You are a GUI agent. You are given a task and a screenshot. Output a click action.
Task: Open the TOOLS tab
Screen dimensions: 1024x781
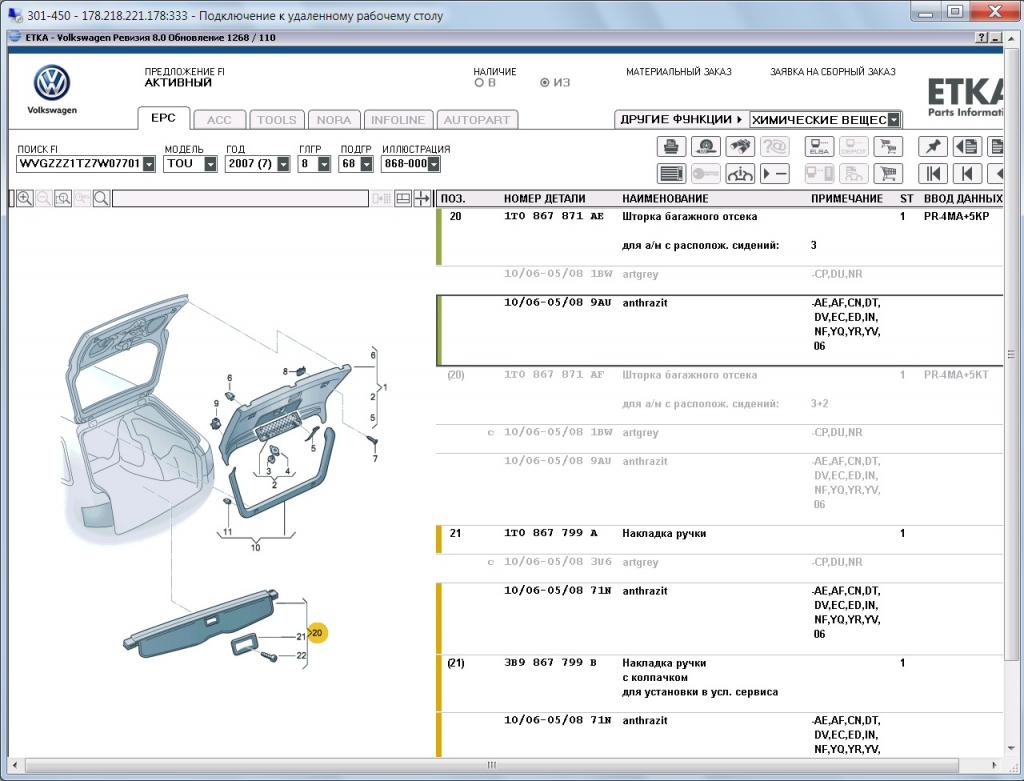277,120
